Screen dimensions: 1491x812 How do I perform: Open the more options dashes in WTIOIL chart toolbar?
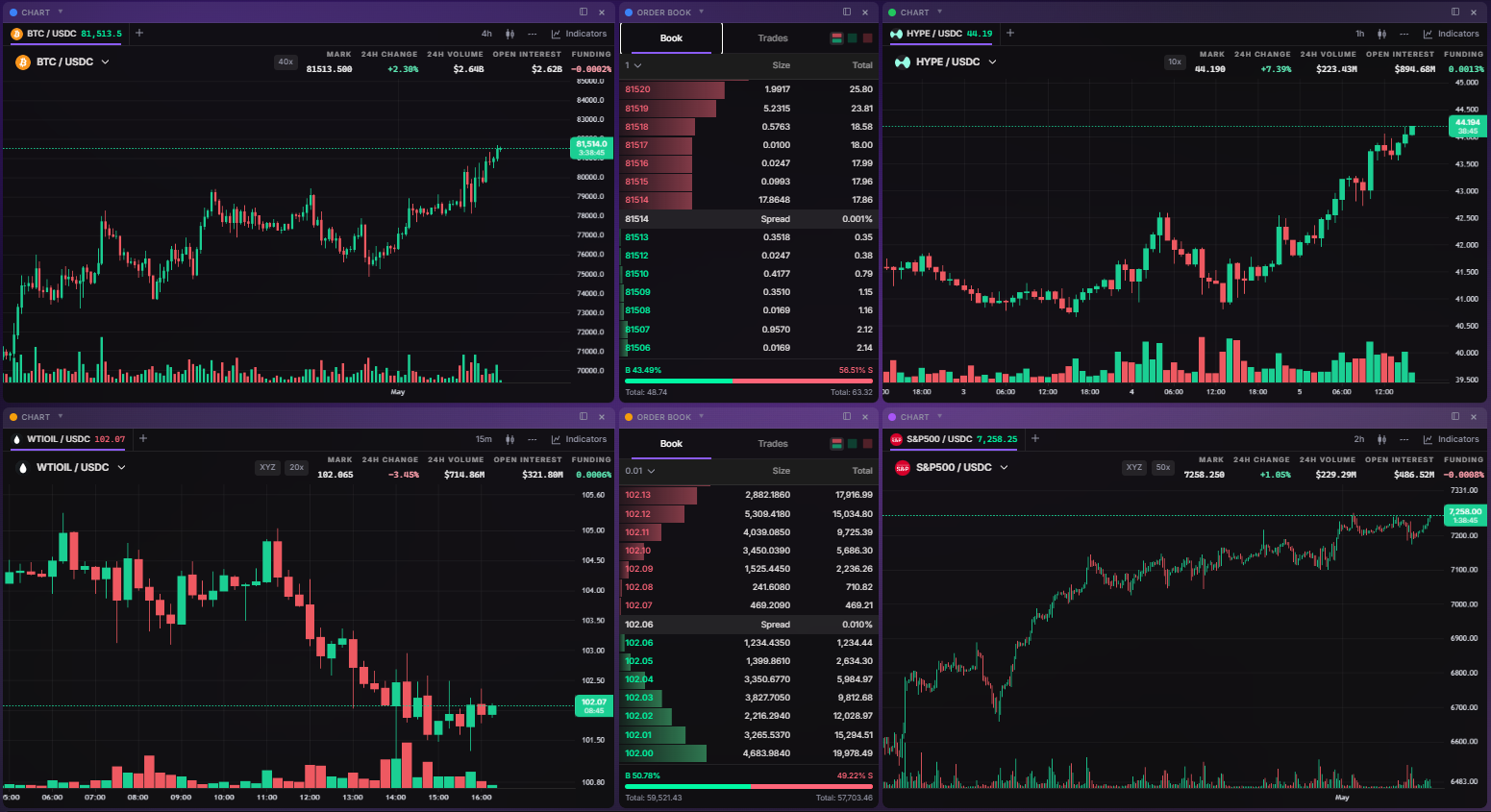pyautogui.click(x=533, y=439)
